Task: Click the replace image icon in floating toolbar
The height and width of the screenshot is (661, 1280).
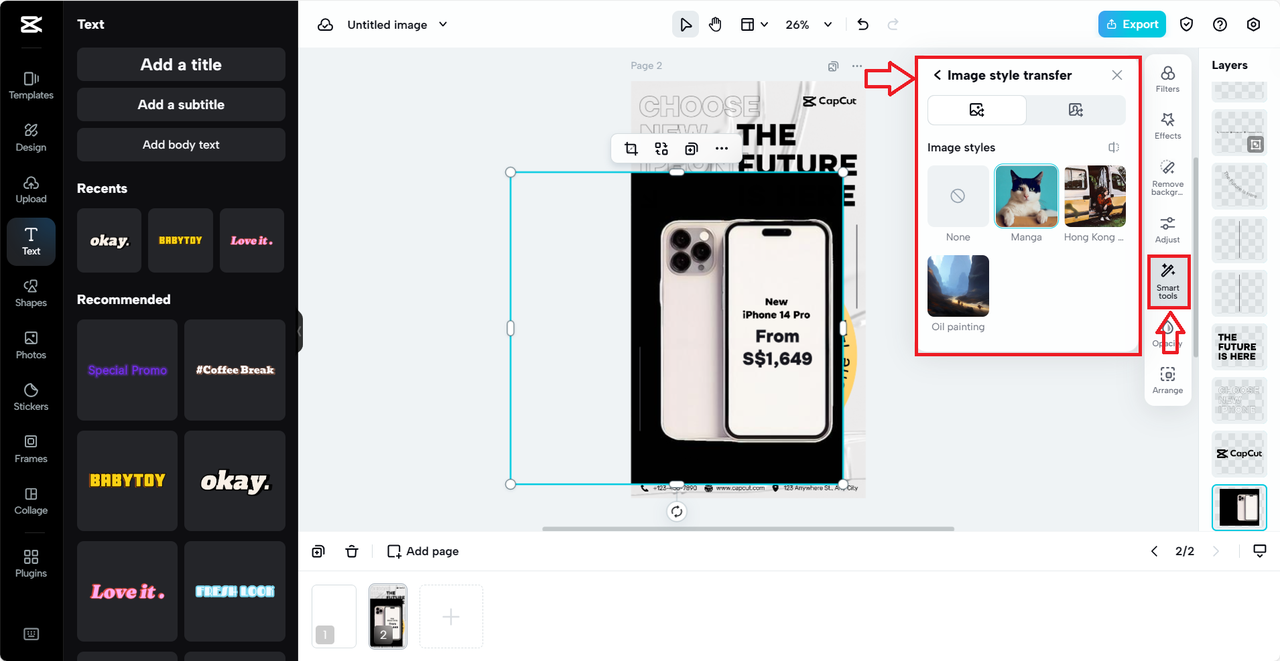Action: coord(661,149)
